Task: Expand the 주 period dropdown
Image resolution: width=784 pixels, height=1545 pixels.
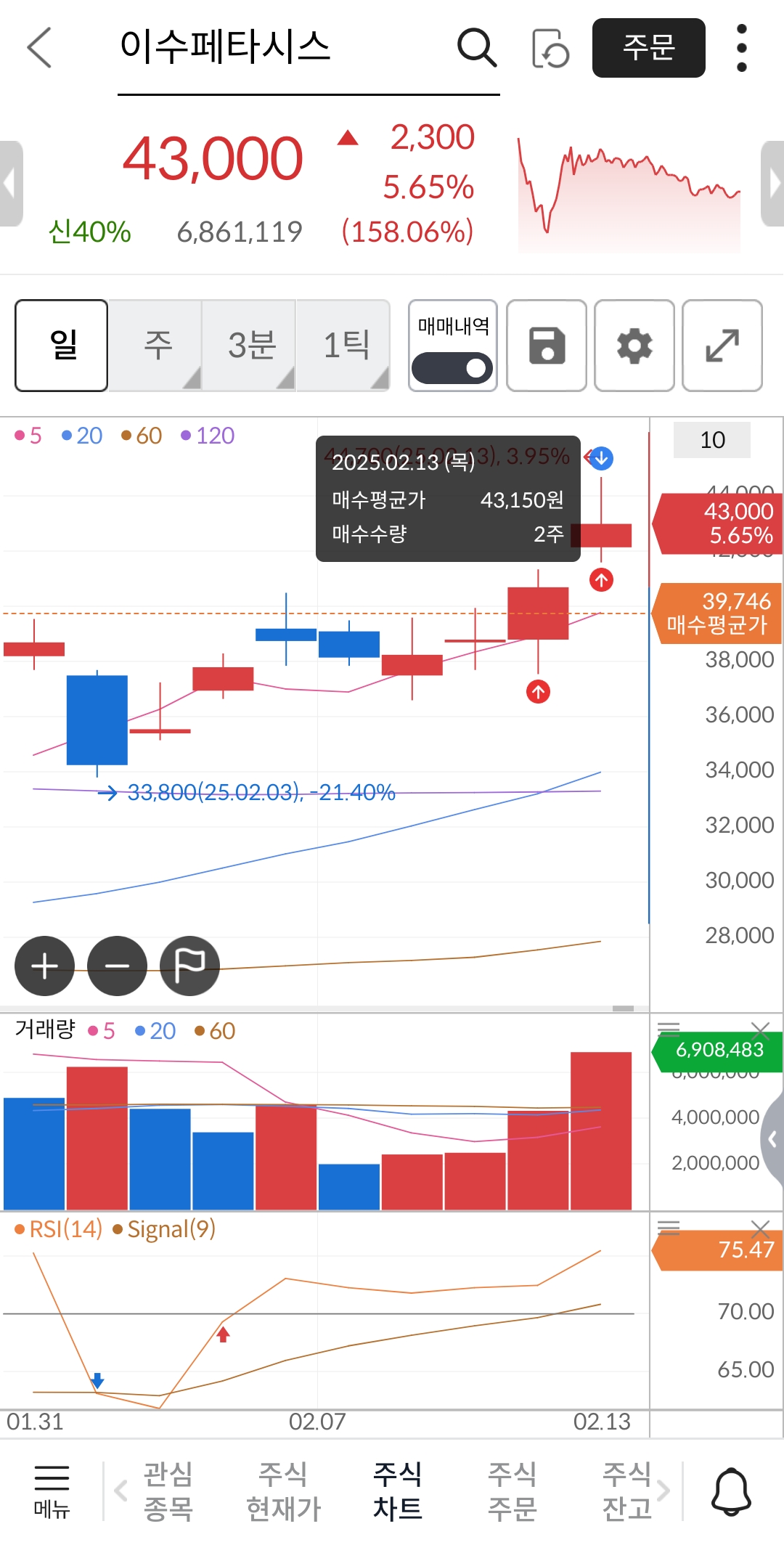Action: pos(155,346)
